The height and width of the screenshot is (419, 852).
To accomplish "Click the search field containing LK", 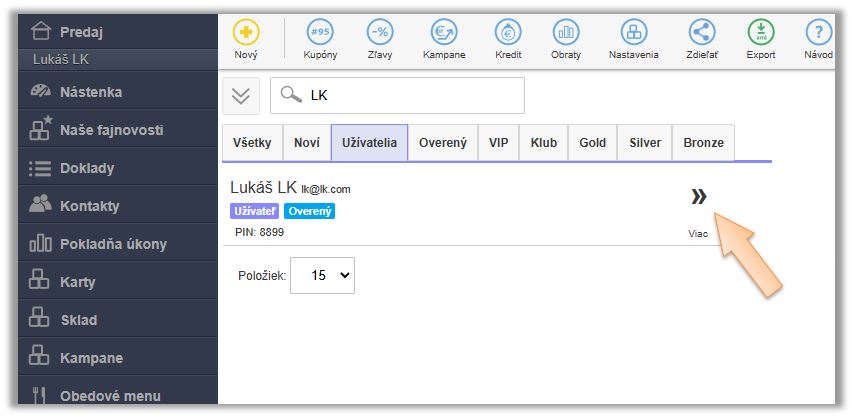I will (410, 96).
